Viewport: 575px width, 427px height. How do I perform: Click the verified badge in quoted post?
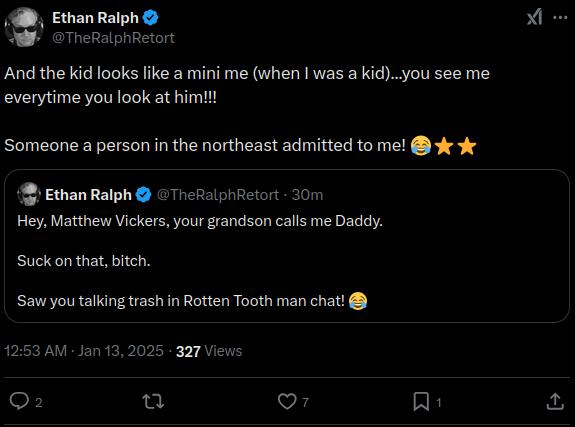point(143,195)
